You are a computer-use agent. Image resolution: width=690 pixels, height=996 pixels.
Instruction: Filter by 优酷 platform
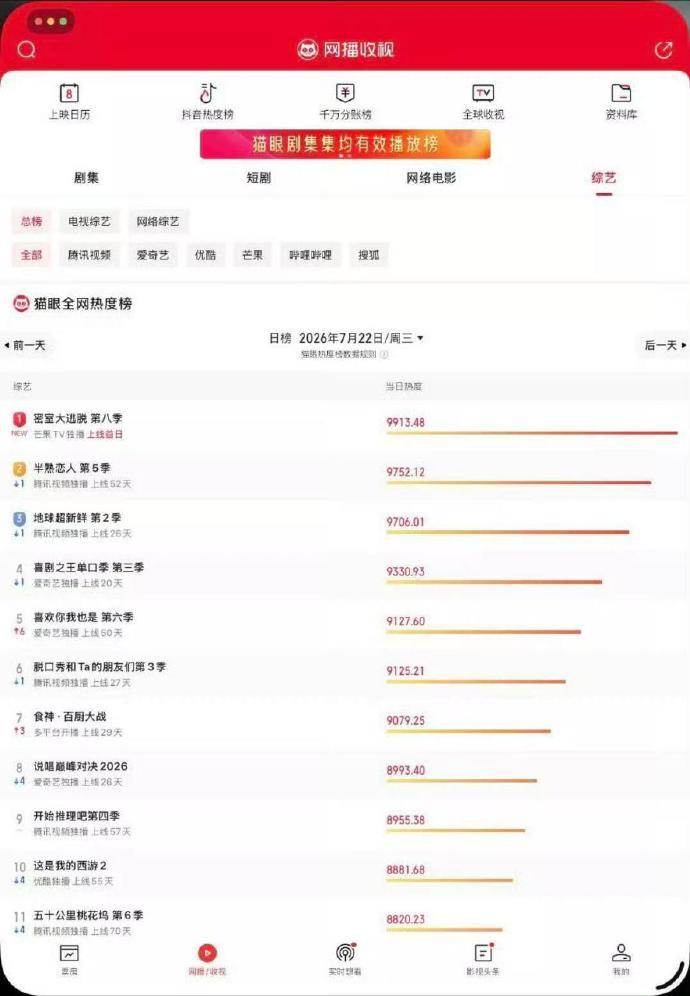[x=205, y=255]
